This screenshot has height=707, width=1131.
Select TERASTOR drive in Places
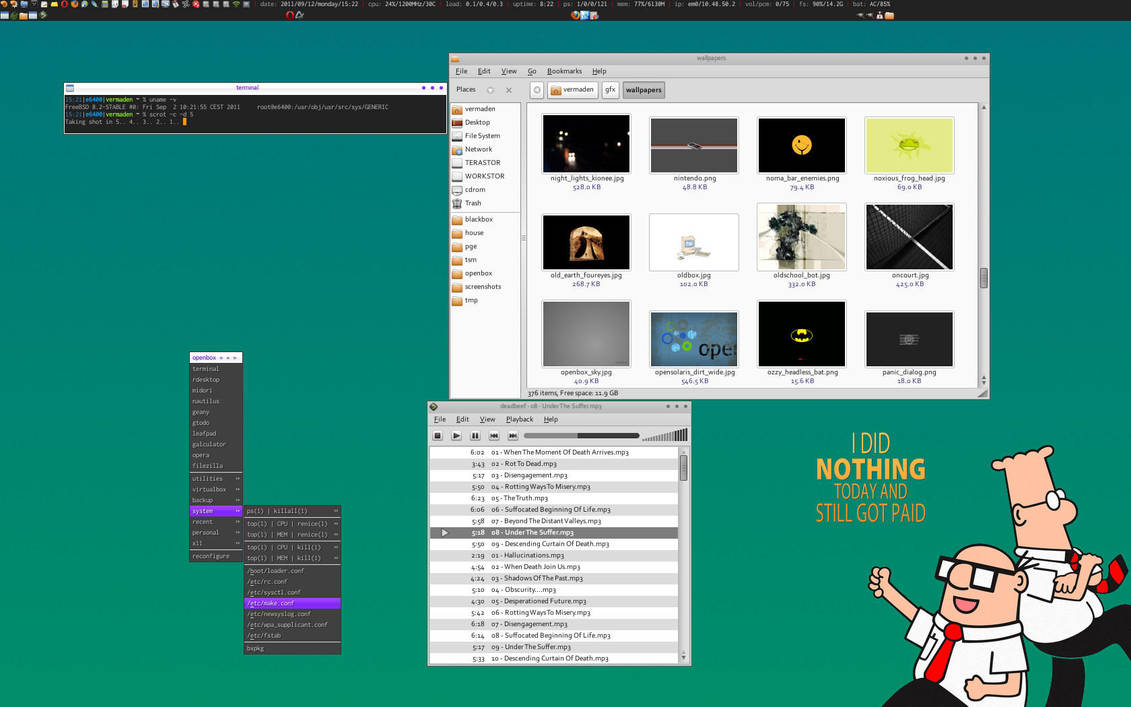click(485, 163)
